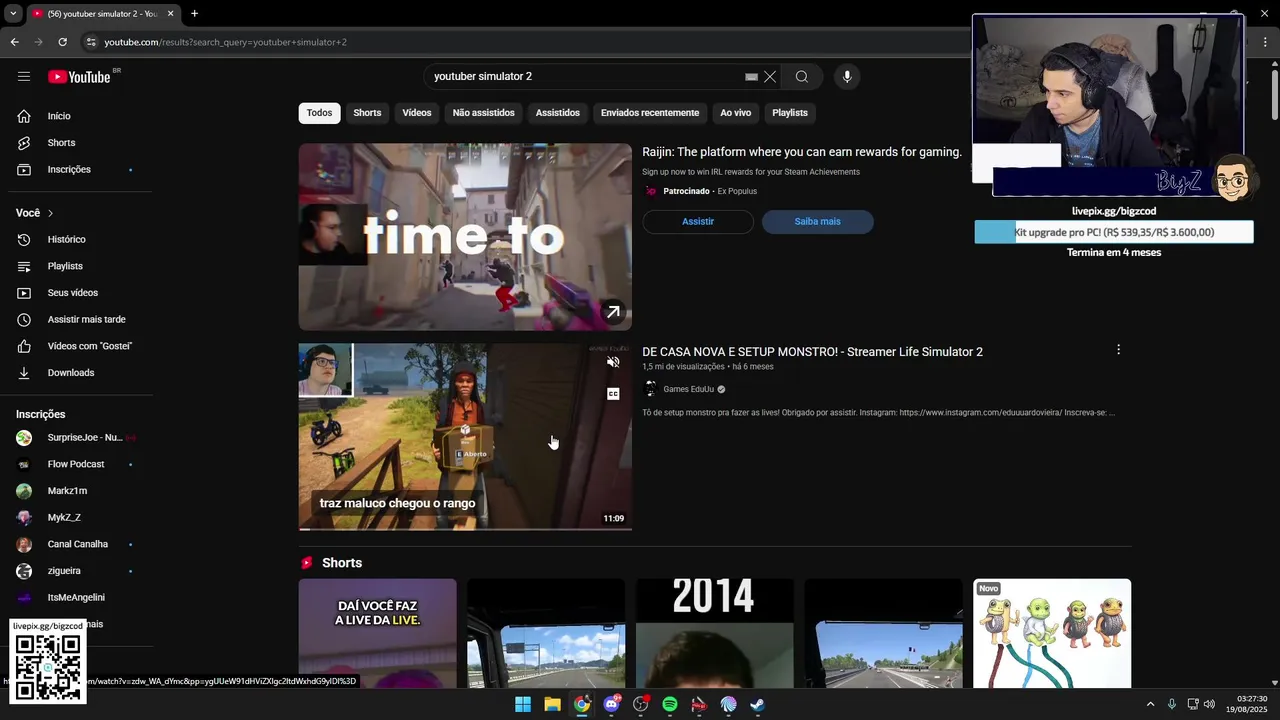
Task: Select the Enviados recentemente filter chip
Action: point(650,113)
